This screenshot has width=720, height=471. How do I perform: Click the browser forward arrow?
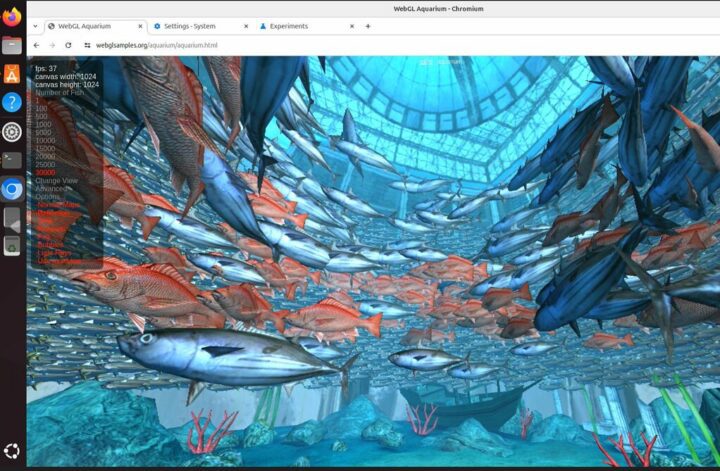[x=52, y=45]
